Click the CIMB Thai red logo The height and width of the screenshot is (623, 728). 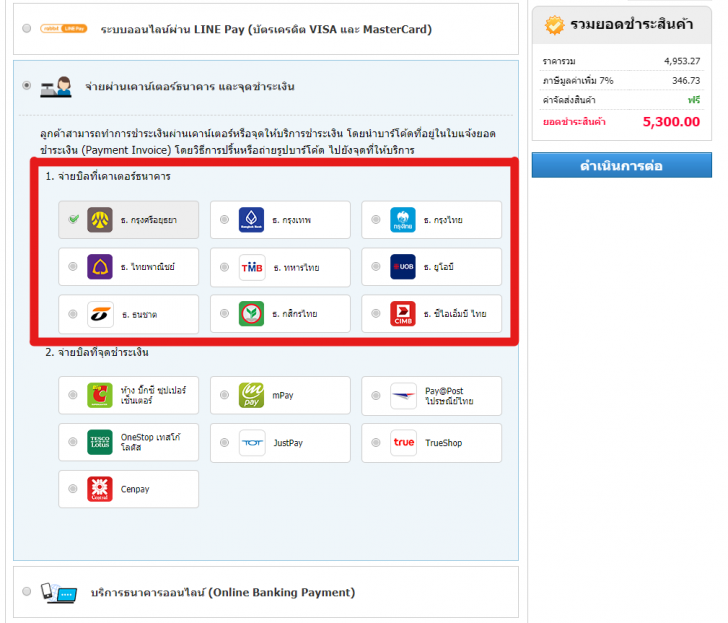click(x=403, y=314)
